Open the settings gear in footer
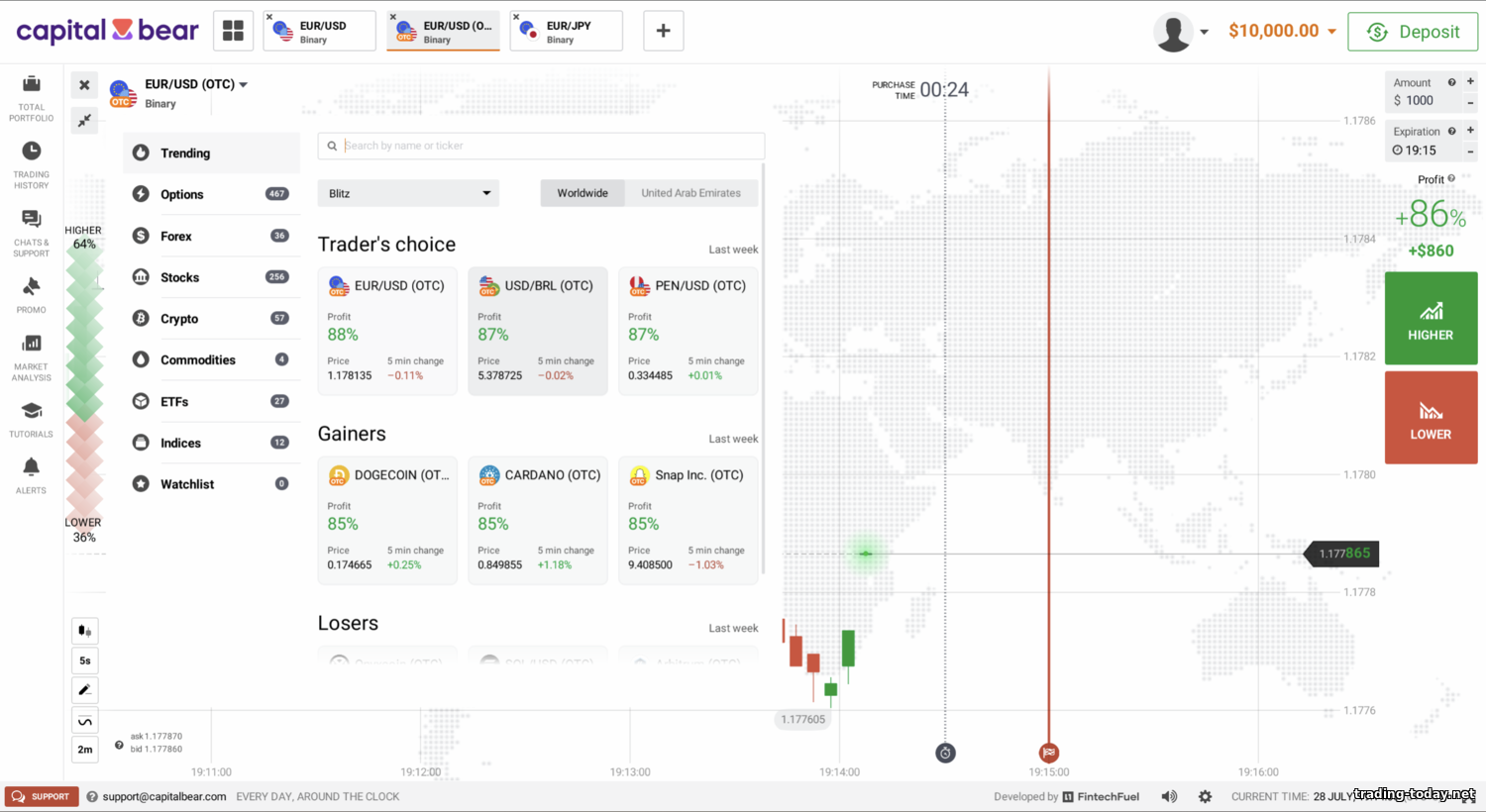 coord(1205,796)
